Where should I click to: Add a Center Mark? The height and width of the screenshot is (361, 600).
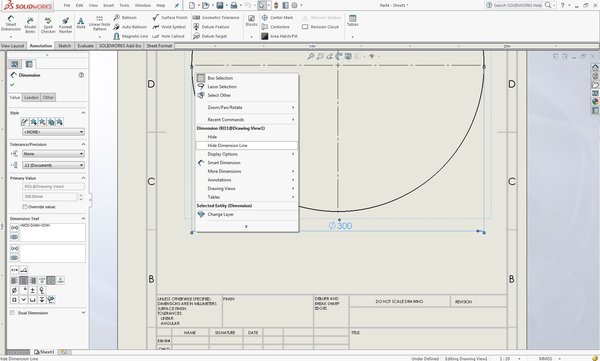(x=277, y=18)
